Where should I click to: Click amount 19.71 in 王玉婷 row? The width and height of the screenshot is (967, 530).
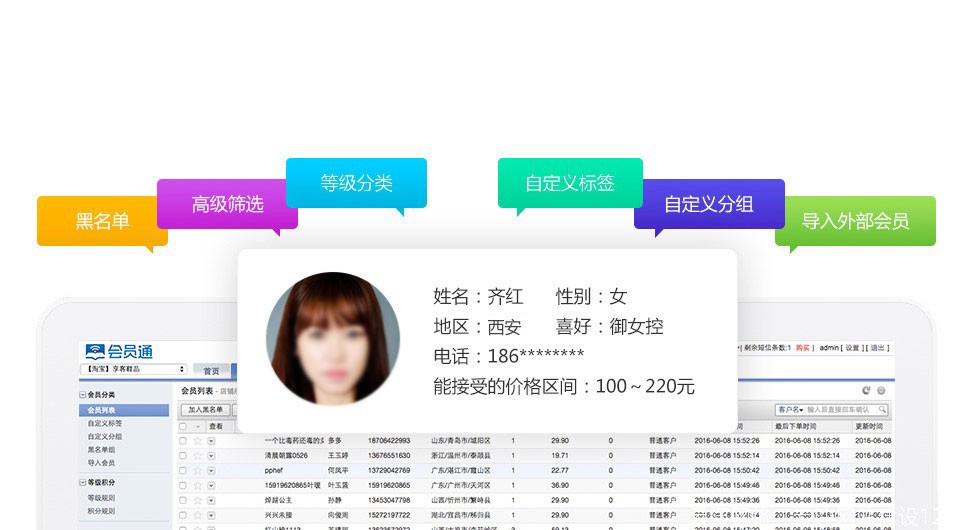[560, 455]
